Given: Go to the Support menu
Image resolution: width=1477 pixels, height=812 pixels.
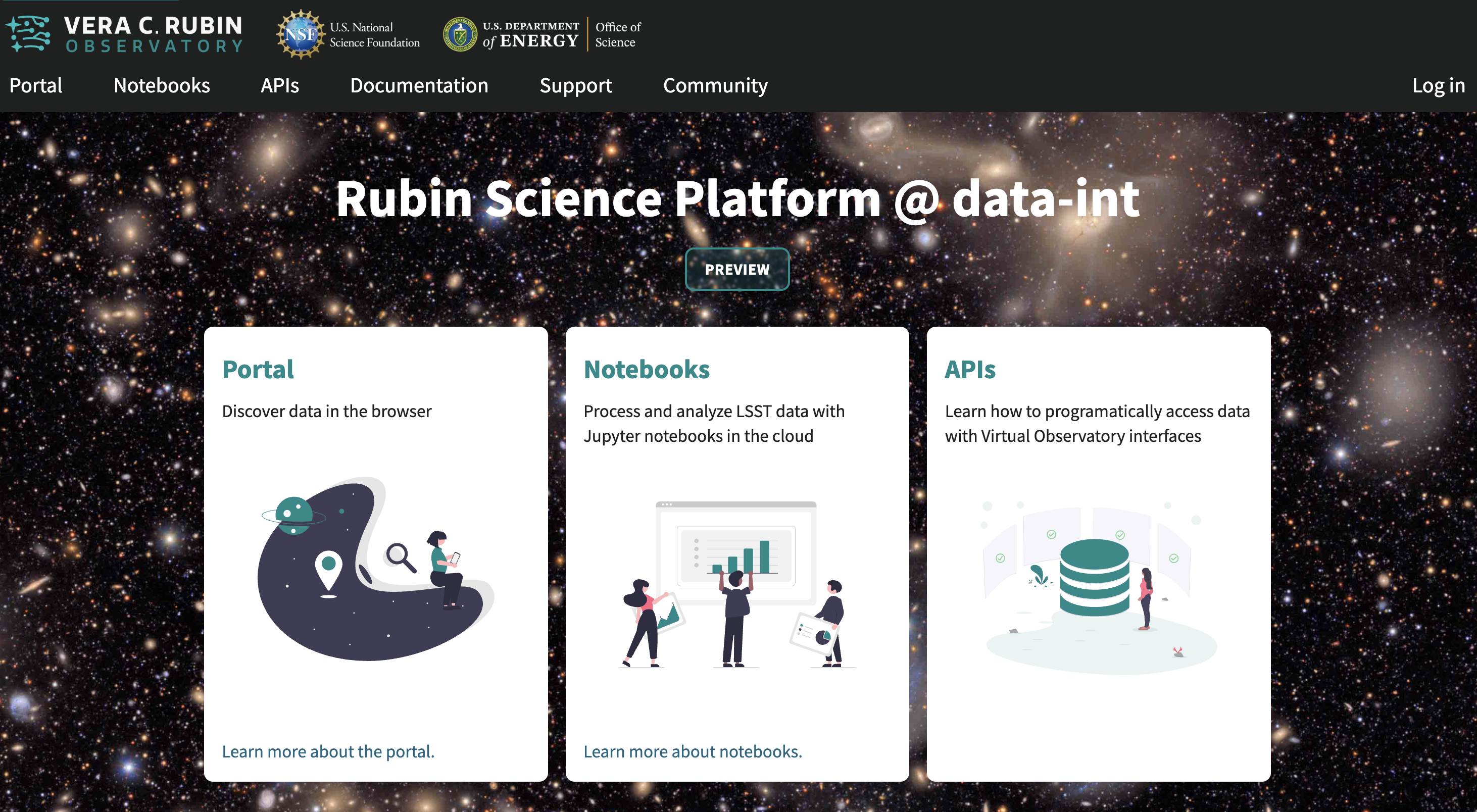Looking at the screenshot, I should (576, 85).
